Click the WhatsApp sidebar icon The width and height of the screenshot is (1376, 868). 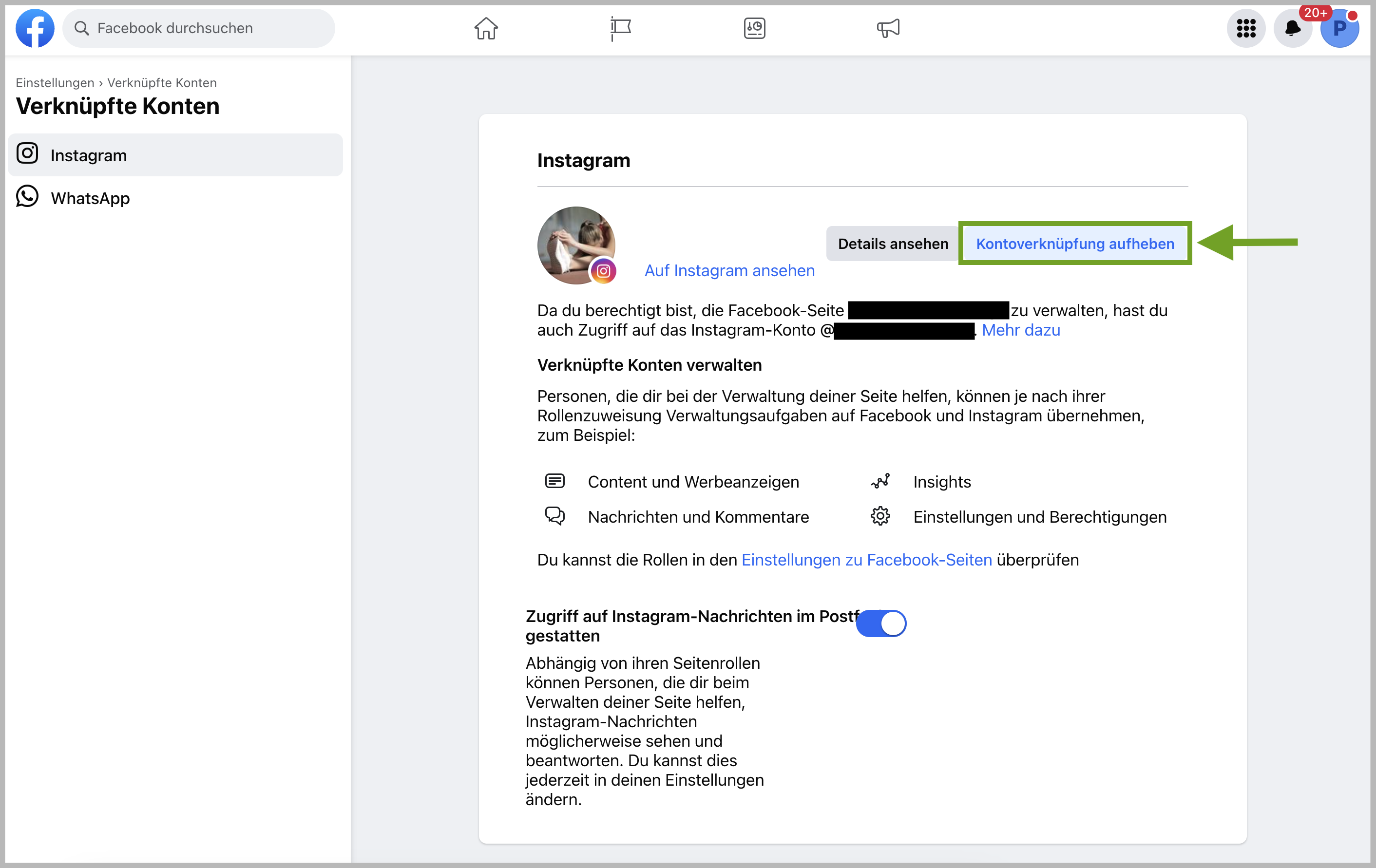point(27,197)
